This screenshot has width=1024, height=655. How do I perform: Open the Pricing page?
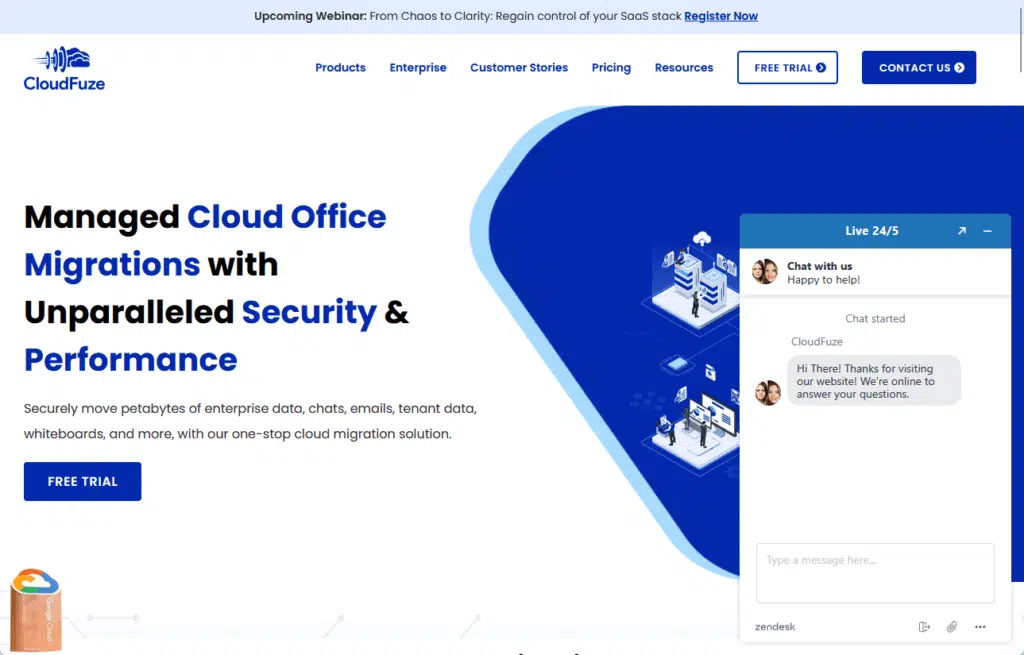coord(611,67)
